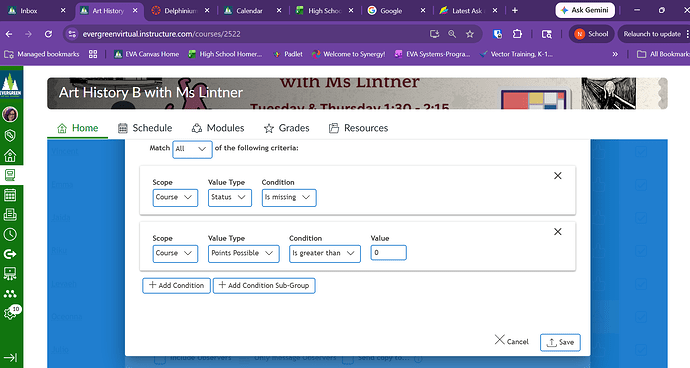
Task: Open a new browser tab with plus
Action: point(515,11)
